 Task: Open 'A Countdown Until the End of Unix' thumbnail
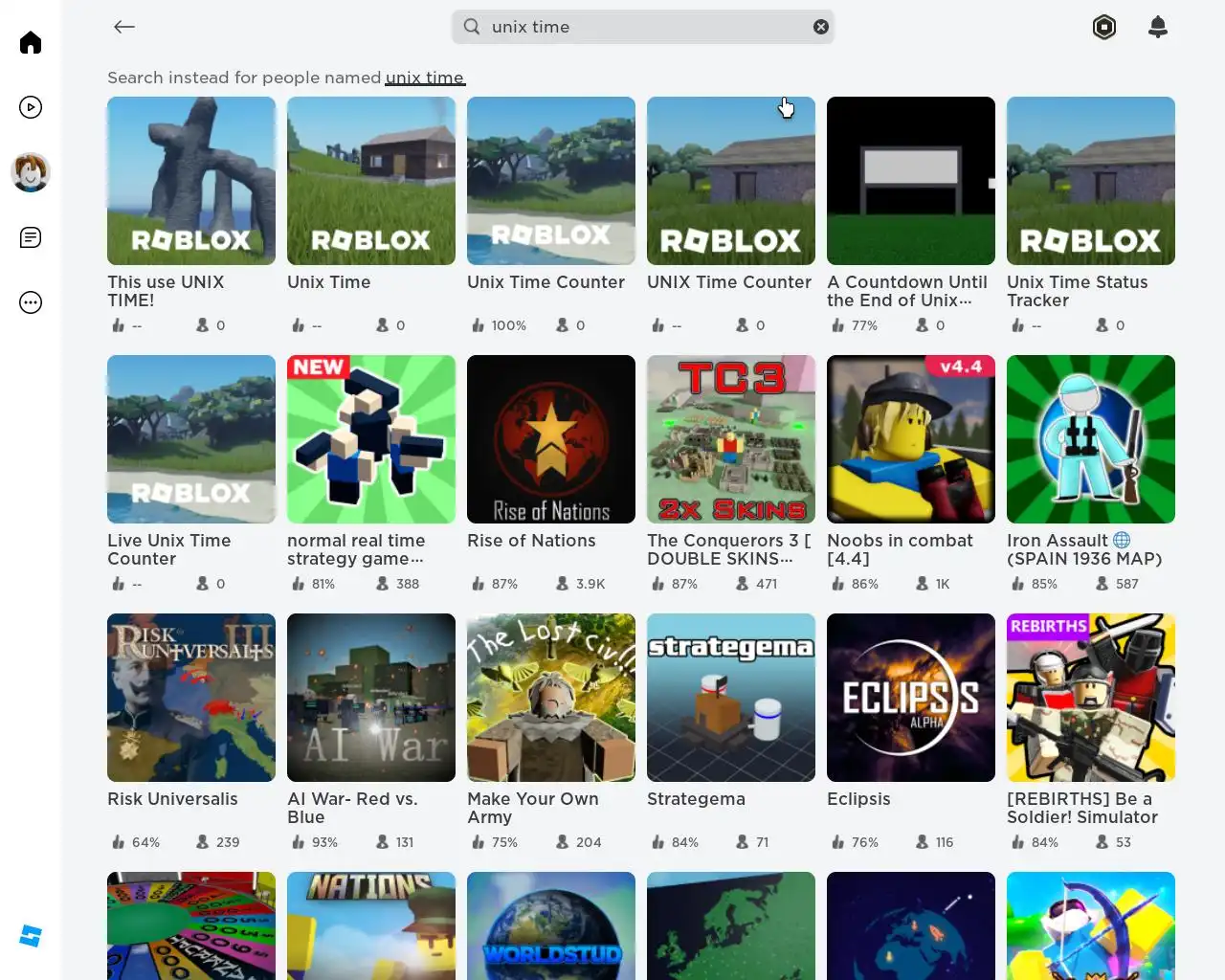(911, 181)
